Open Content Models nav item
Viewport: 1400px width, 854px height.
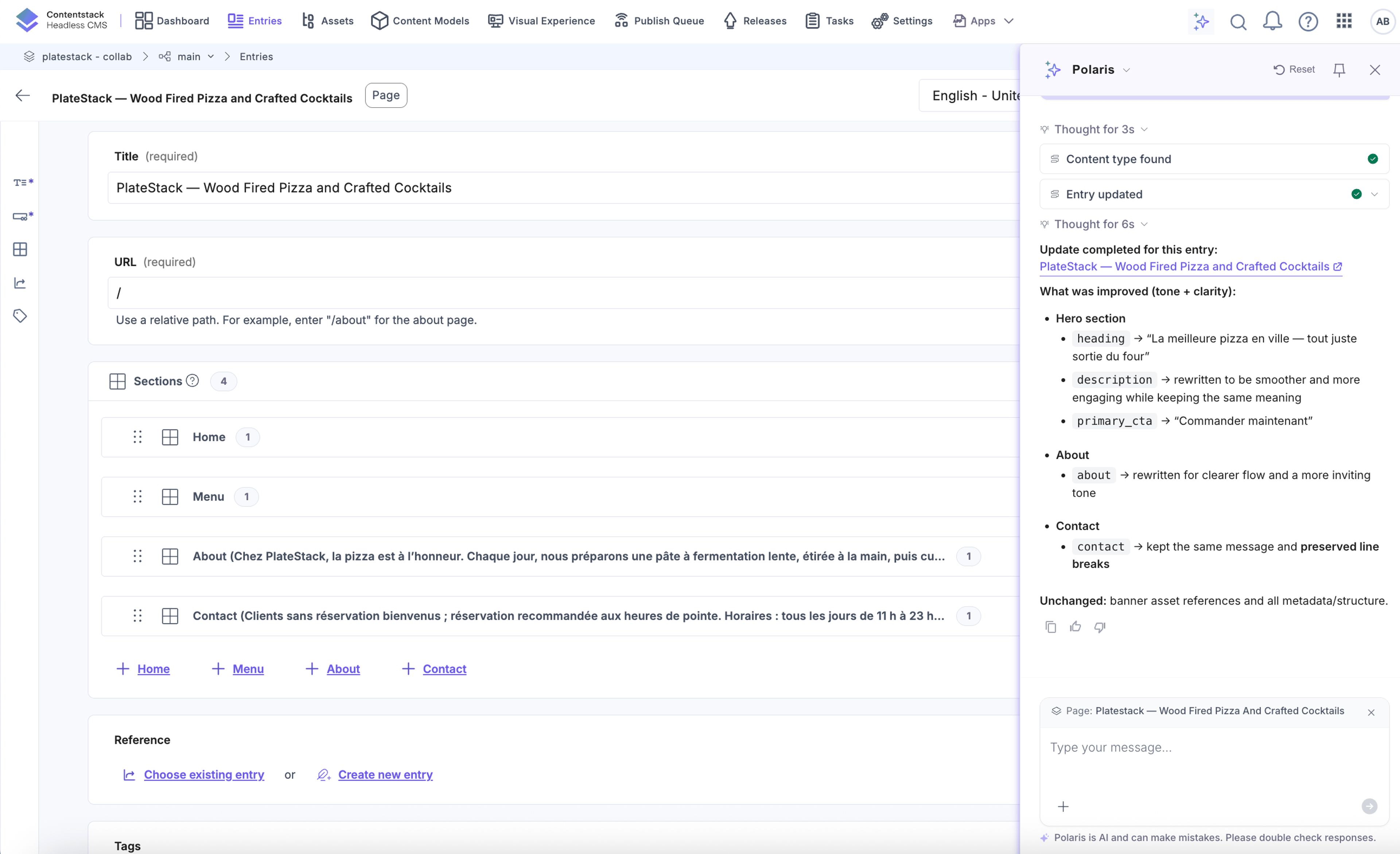click(420, 21)
